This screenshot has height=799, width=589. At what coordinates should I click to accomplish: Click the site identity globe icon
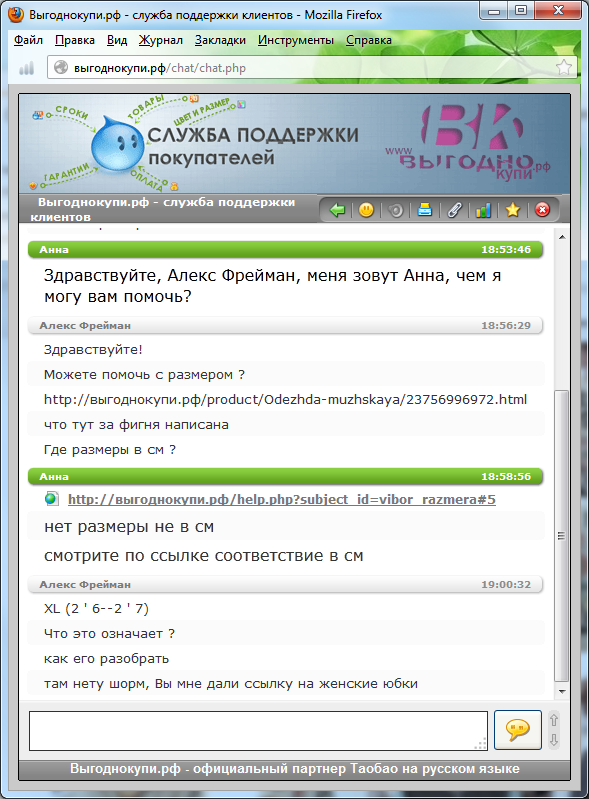61,67
